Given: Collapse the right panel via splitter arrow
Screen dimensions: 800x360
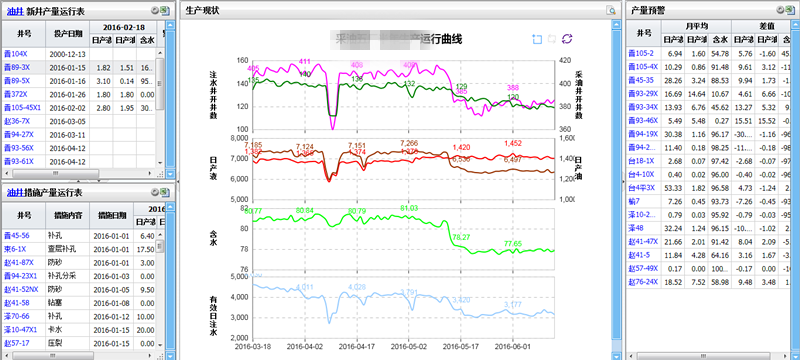Looking at the screenshot, I should click(x=623, y=181).
